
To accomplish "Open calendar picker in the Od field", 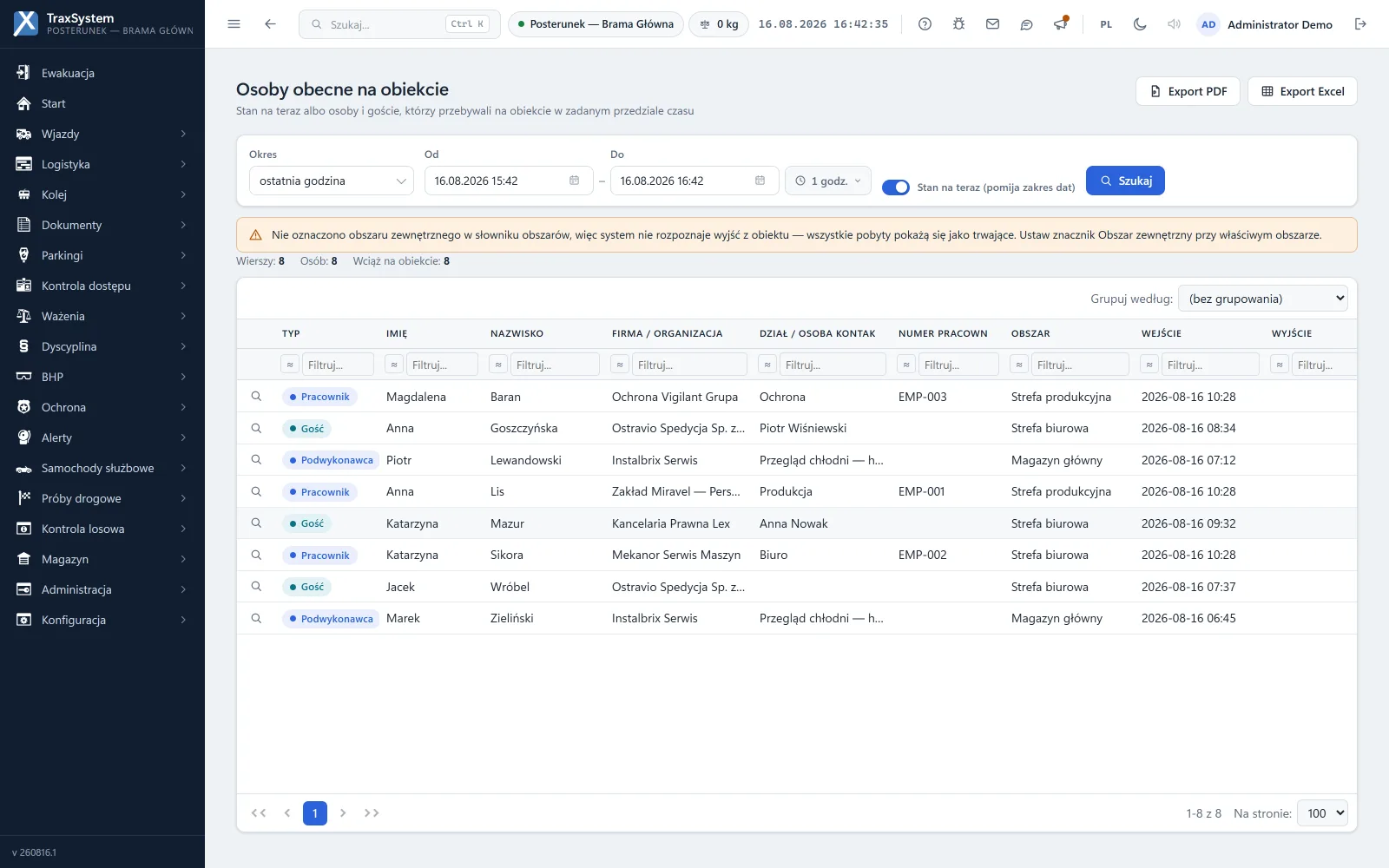I will [x=574, y=181].
